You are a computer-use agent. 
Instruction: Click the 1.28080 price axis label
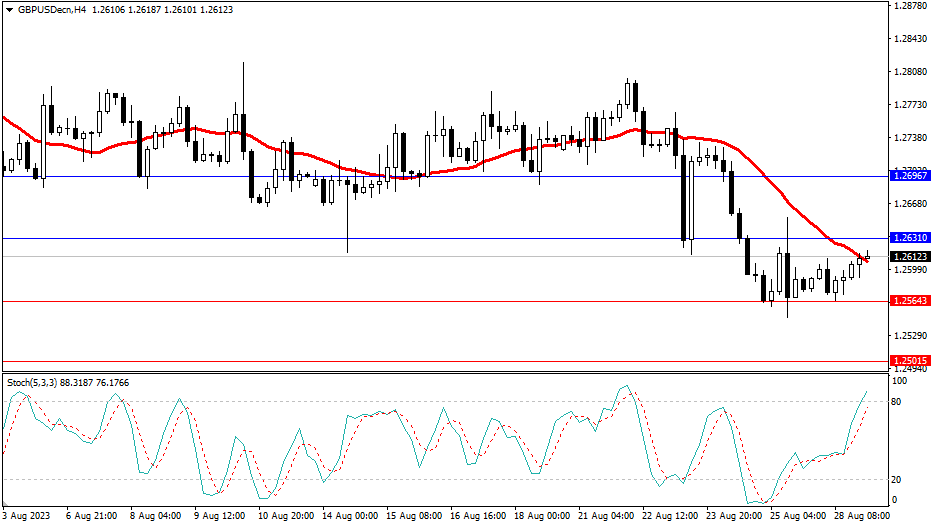[911, 72]
